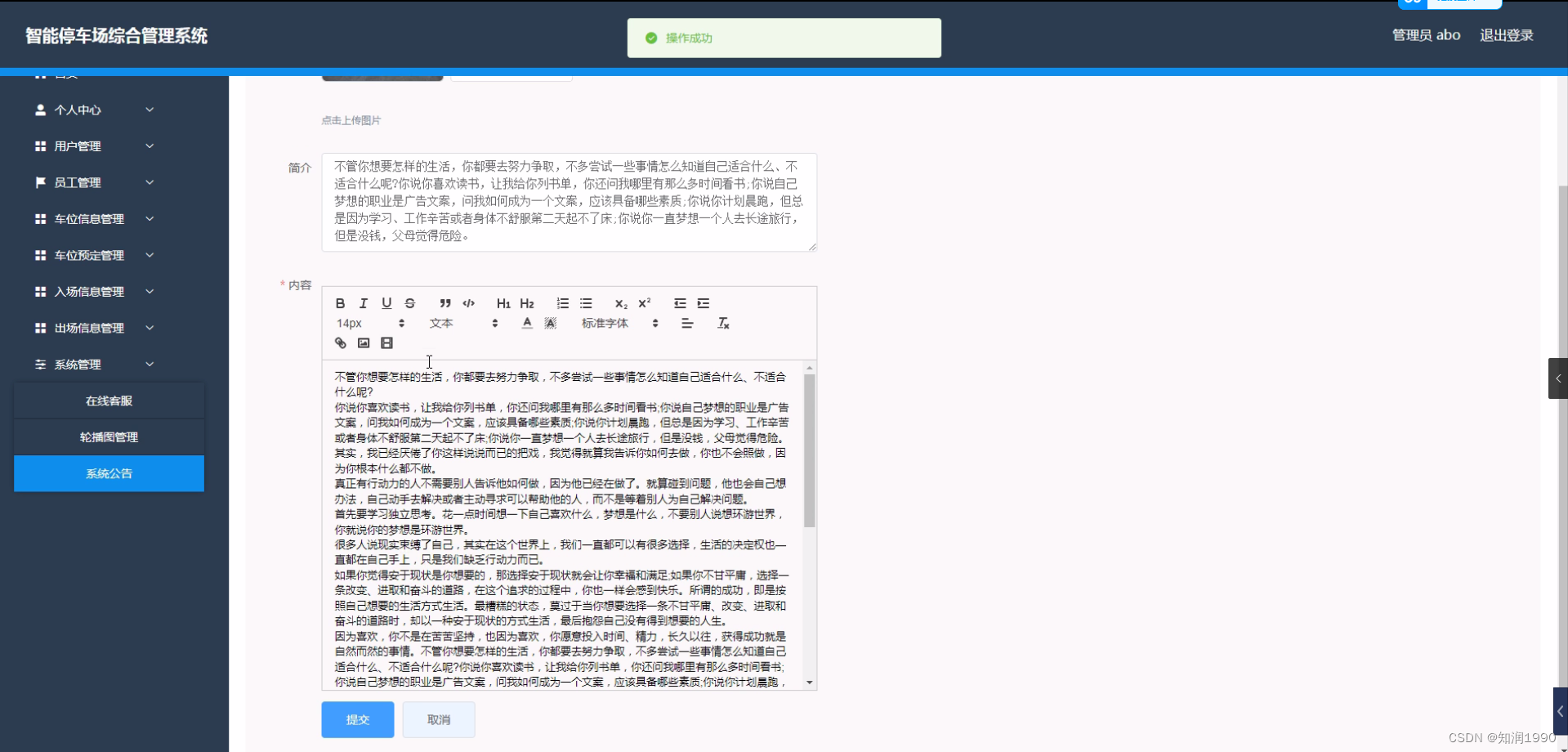Insert an ordered list
This screenshot has height=752, width=1568.
[x=562, y=303]
